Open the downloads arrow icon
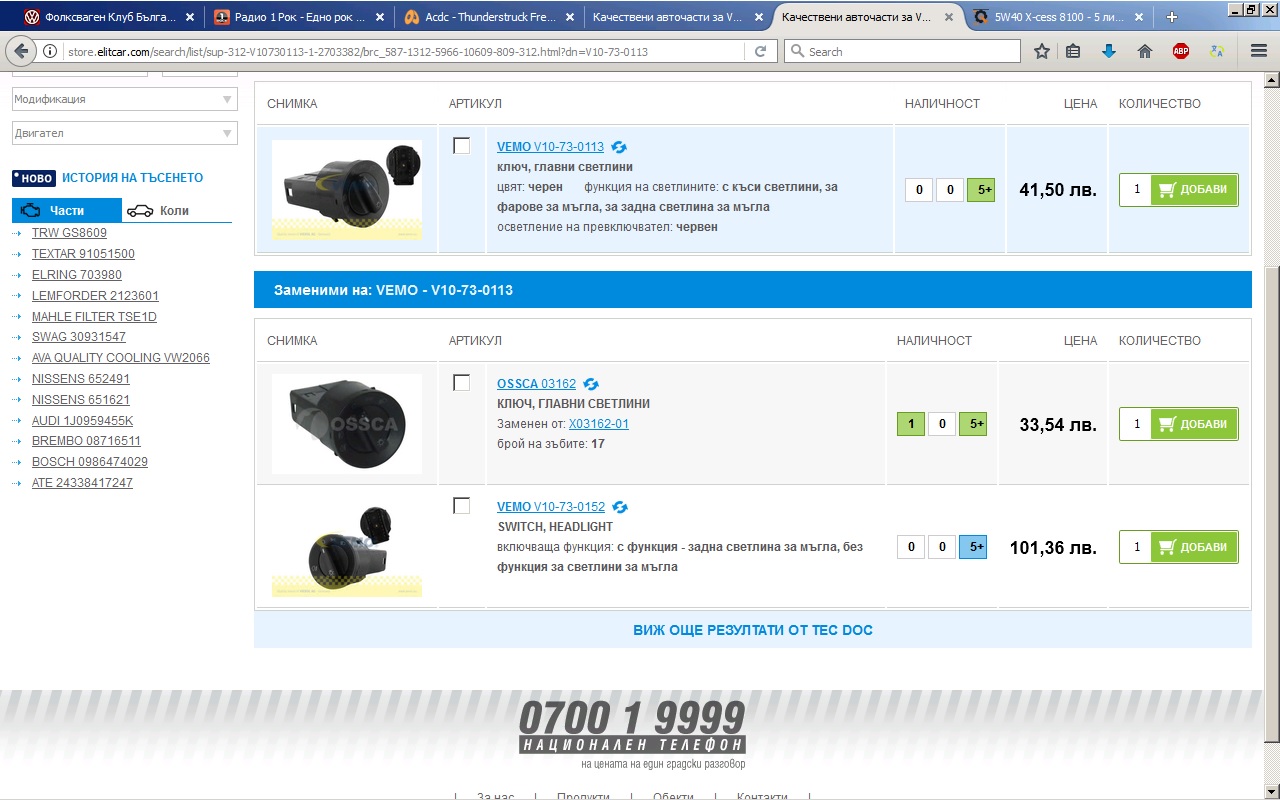 pyautogui.click(x=1108, y=51)
